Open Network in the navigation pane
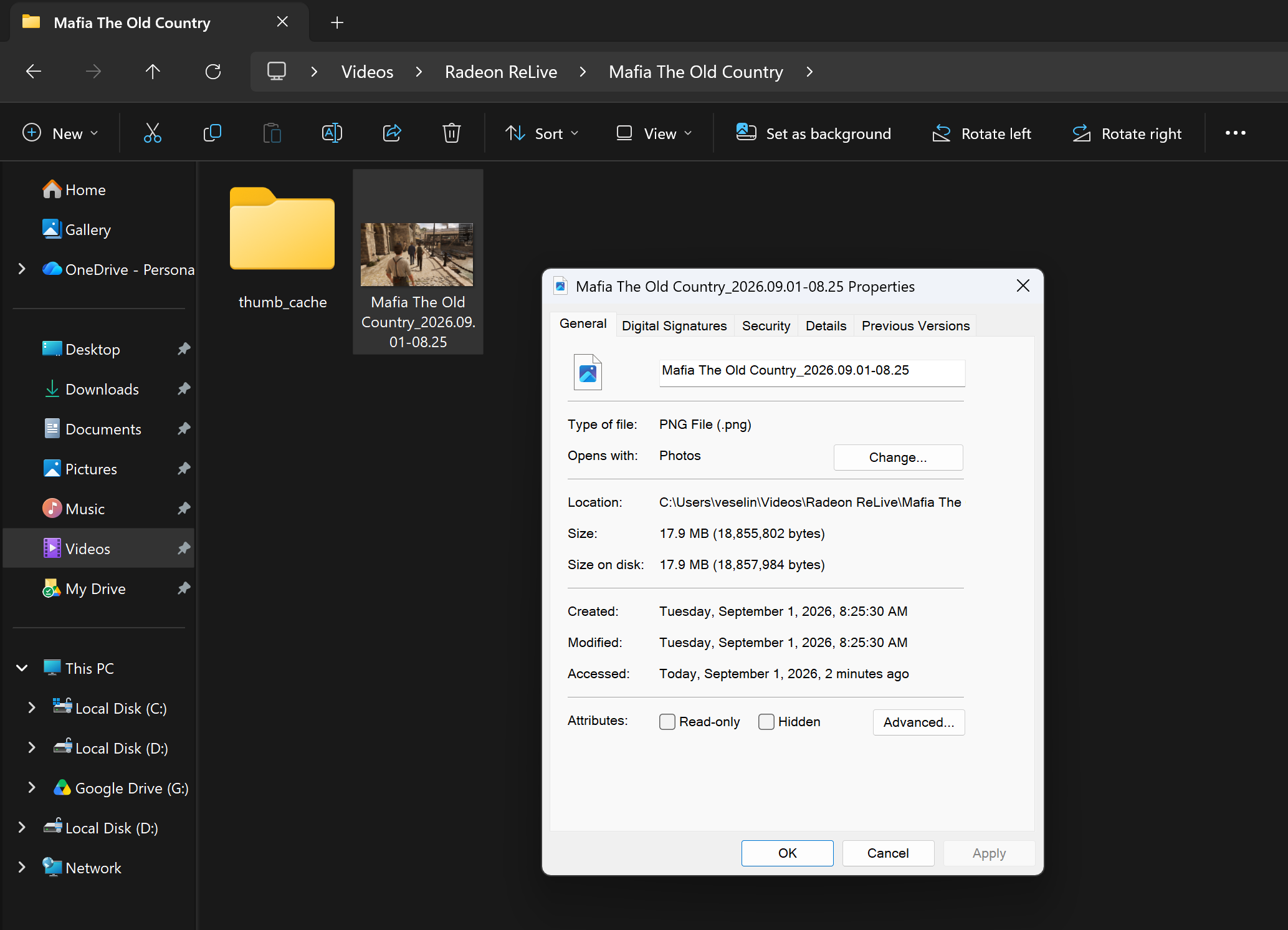Screen dimensions: 1288x930 [82, 868]
